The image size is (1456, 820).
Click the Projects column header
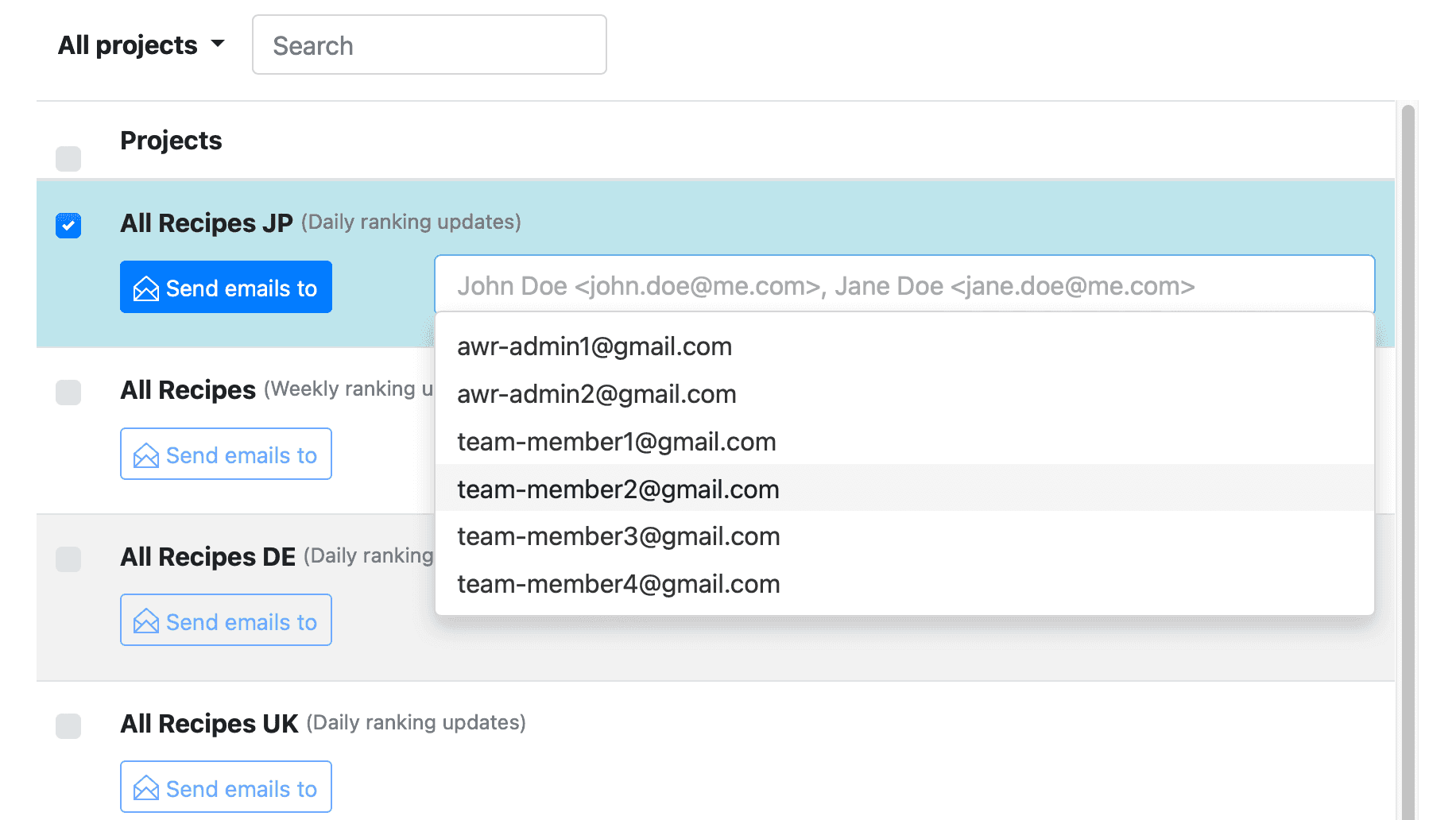[171, 141]
